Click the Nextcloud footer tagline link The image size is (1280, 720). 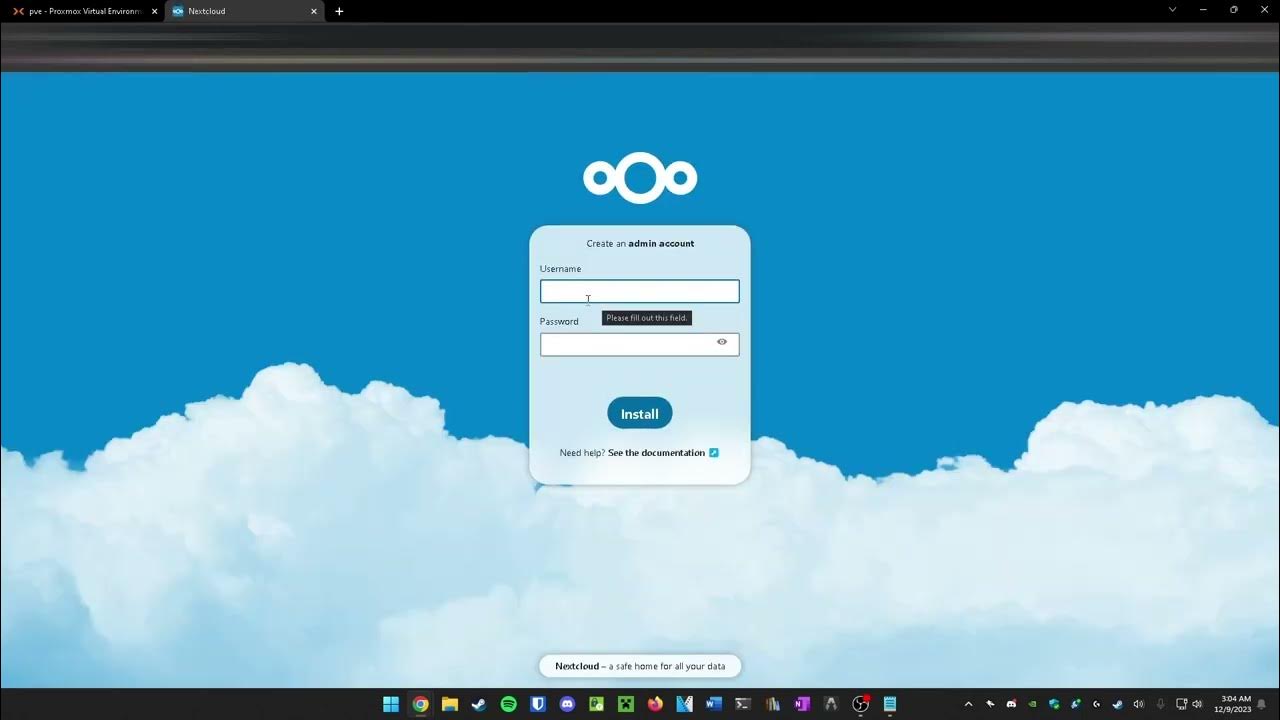tap(640, 666)
